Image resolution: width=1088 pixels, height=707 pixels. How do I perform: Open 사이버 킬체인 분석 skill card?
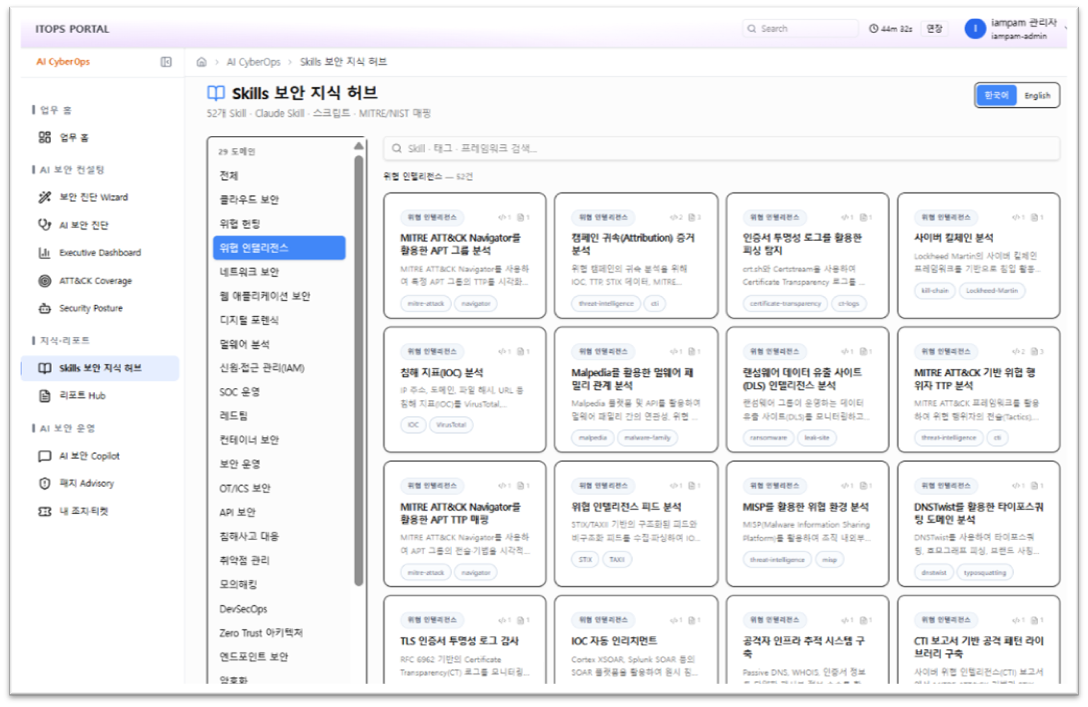(978, 256)
